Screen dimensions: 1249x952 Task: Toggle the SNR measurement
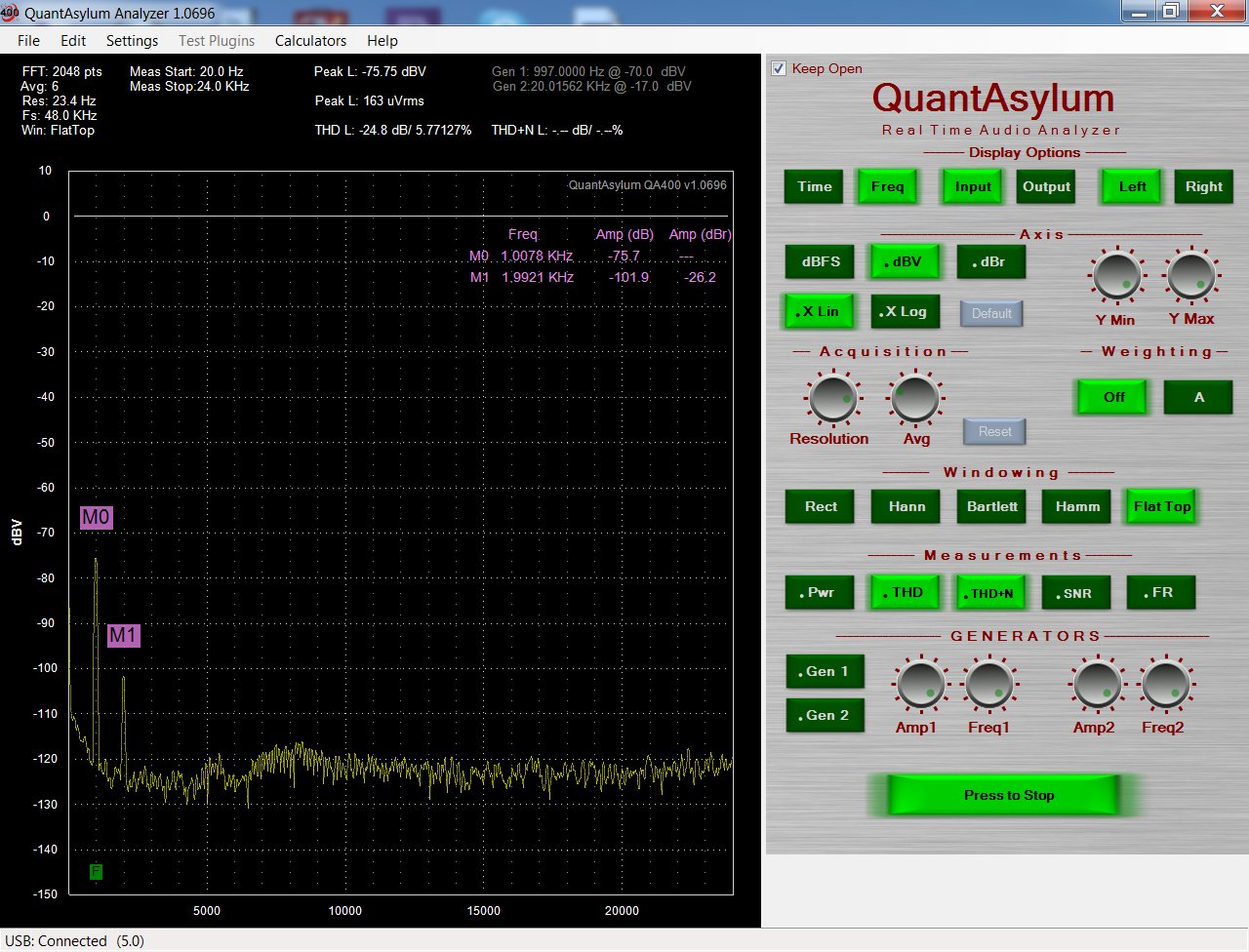click(1077, 592)
